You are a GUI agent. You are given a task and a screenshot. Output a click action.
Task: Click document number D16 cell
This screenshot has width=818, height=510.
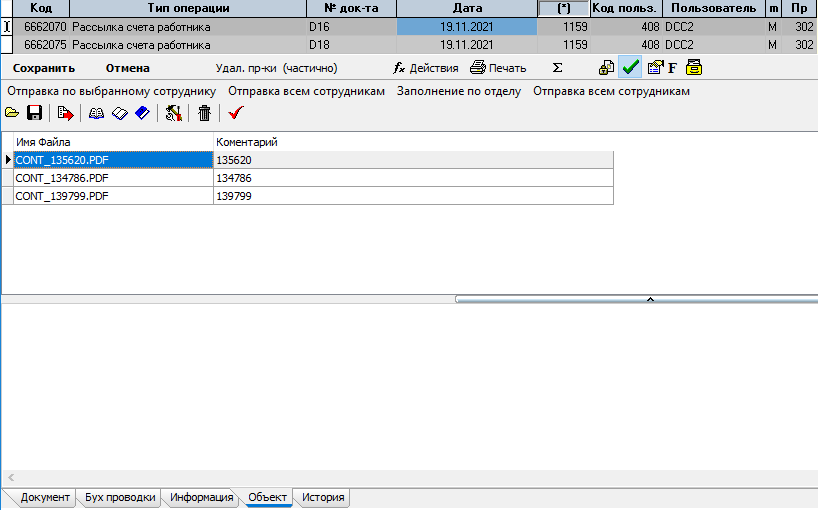pyautogui.click(x=352, y=27)
